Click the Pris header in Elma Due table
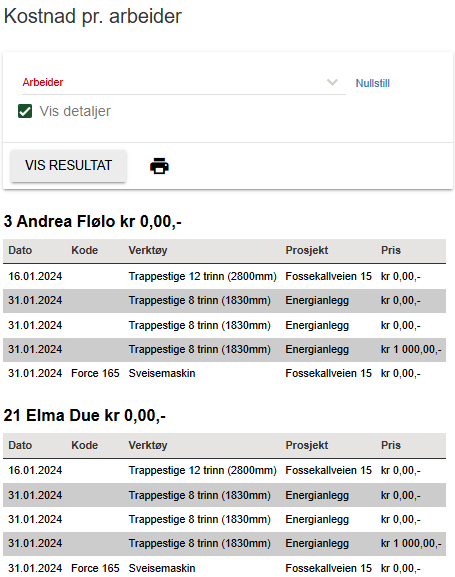The image size is (455, 577). tap(391, 445)
